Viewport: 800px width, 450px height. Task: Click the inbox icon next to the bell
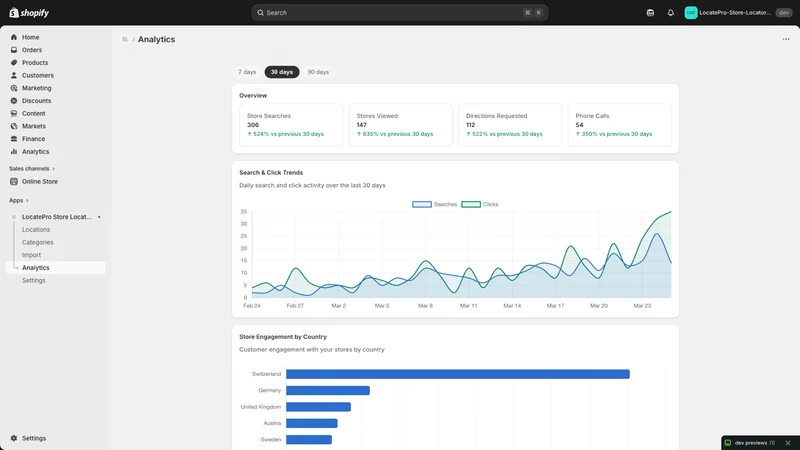pos(650,13)
